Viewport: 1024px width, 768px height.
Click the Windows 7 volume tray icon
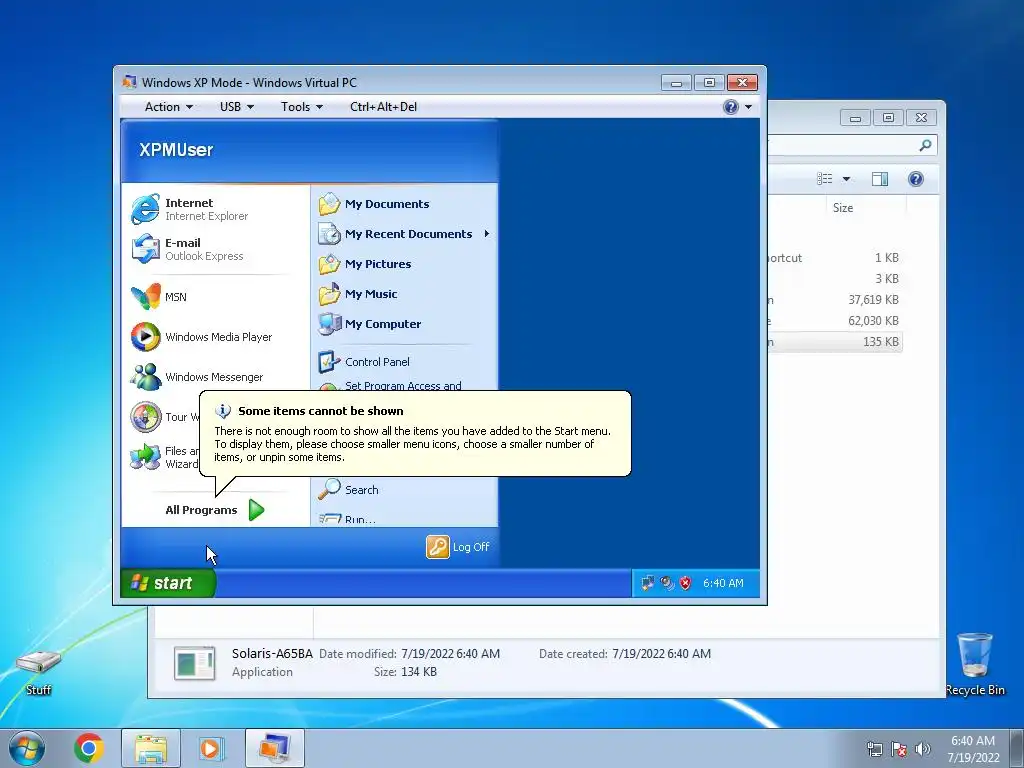click(923, 749)
